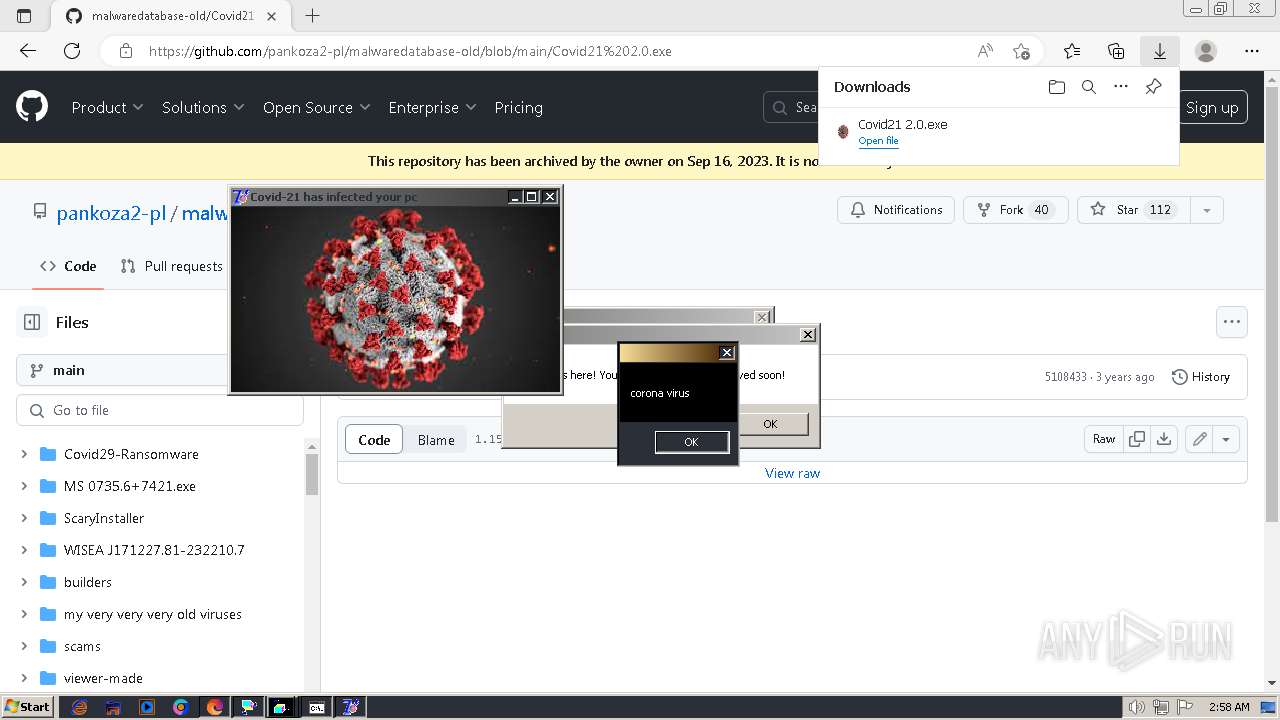Image resolution: width=1280 pixels, height=720 pixels.
Task: Expand the Solutions dropdown menu
Action: pos(203,107)
